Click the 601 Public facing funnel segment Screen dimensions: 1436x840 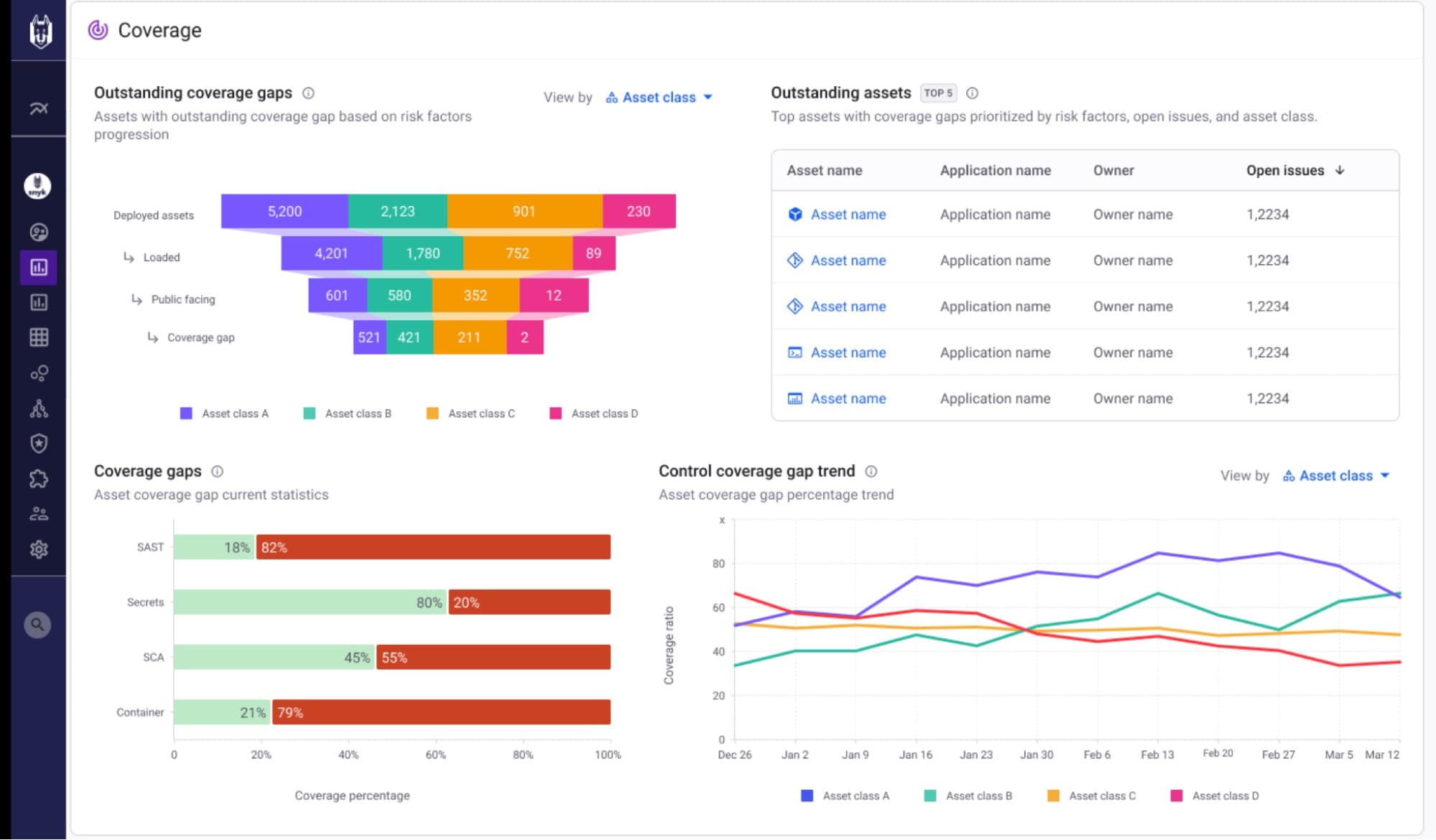337,295
